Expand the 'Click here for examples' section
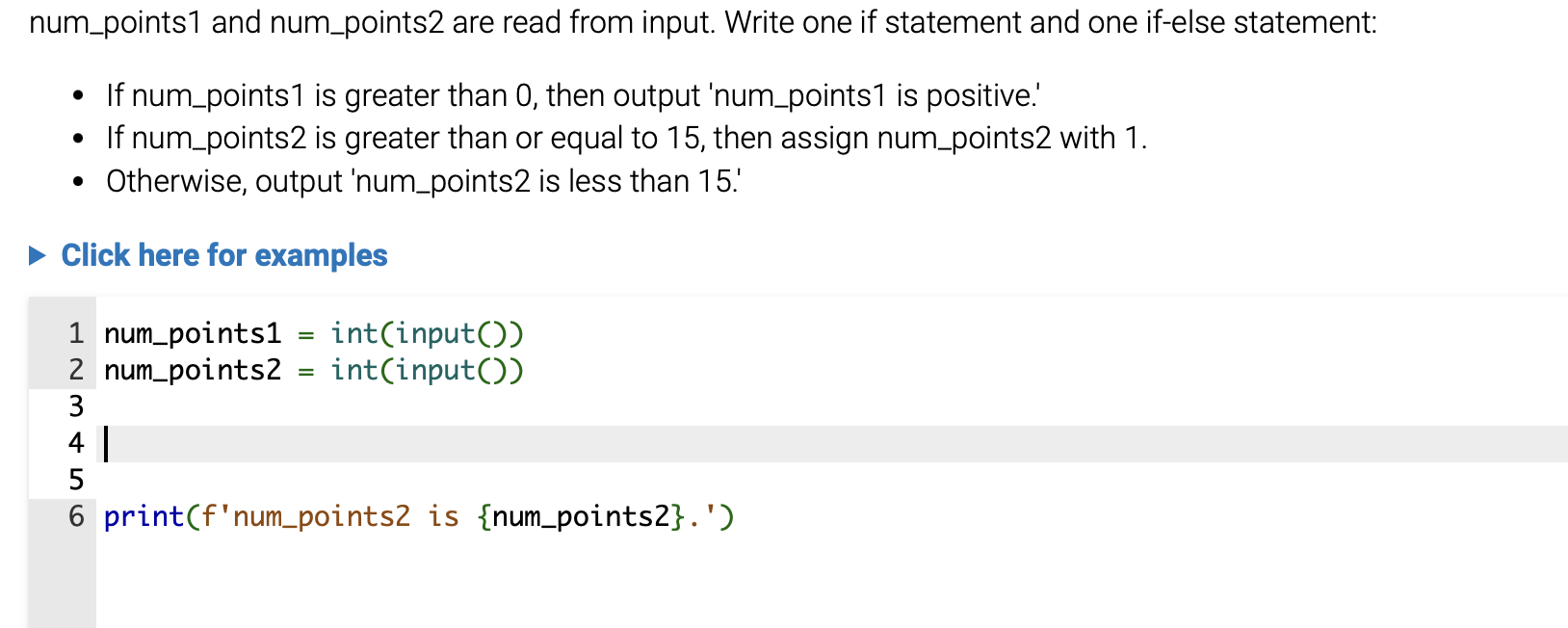Screen dimensions: 1568x628 click(x=223, y=255)
